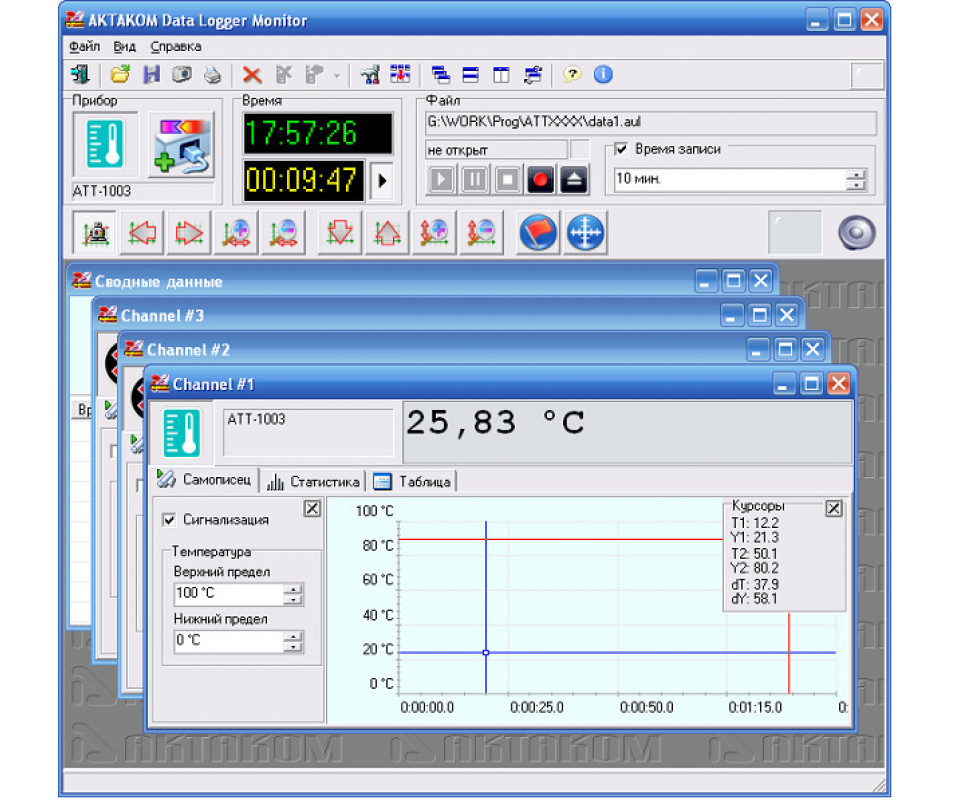Viewport: 953px width, 800px height.
Task: Close the Сигнализация panel with X
Action: (x=312, y=508)
